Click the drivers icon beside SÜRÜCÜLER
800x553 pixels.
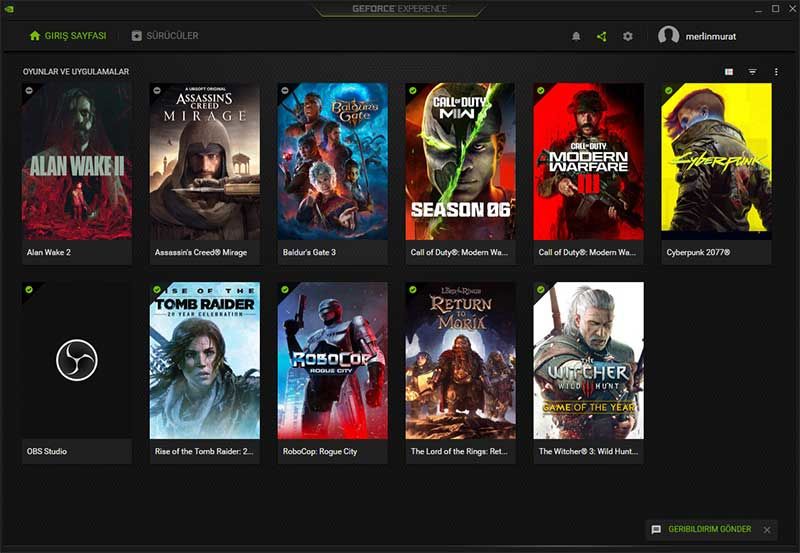pos(137,36)
